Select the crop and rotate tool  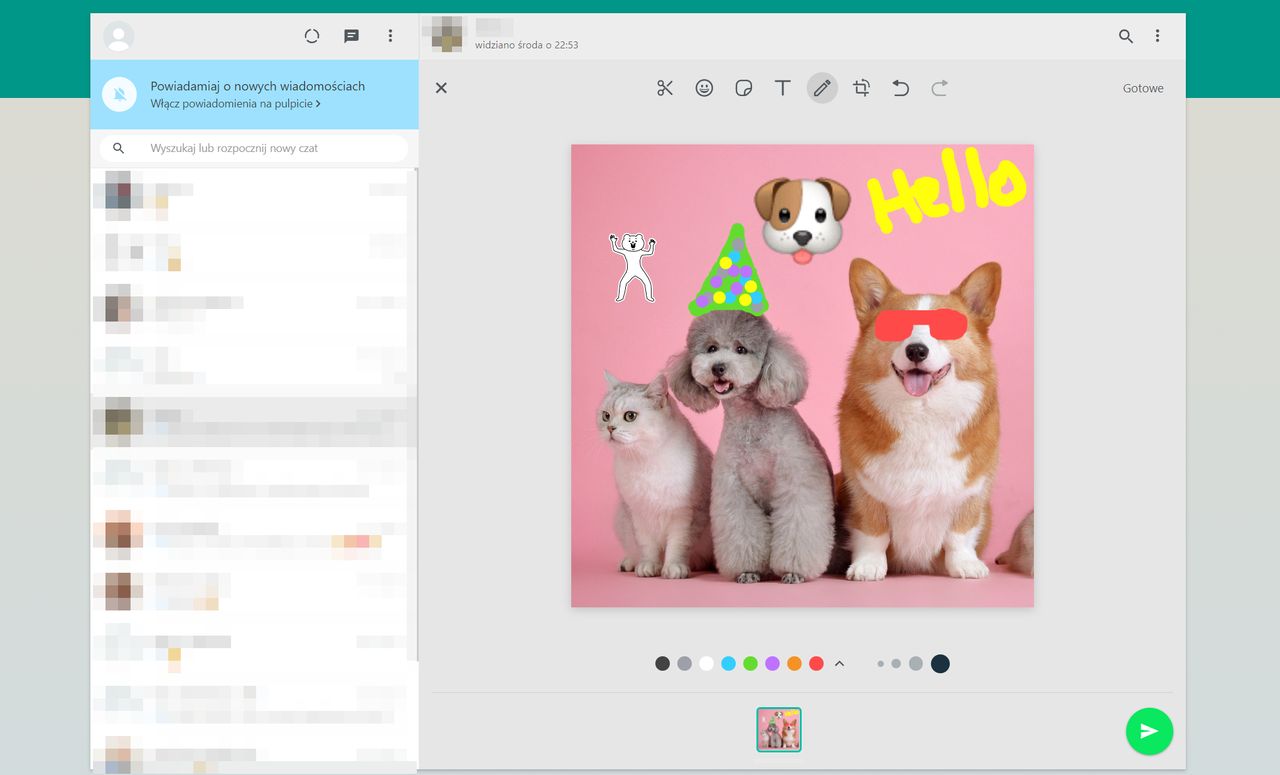point(861,88)
